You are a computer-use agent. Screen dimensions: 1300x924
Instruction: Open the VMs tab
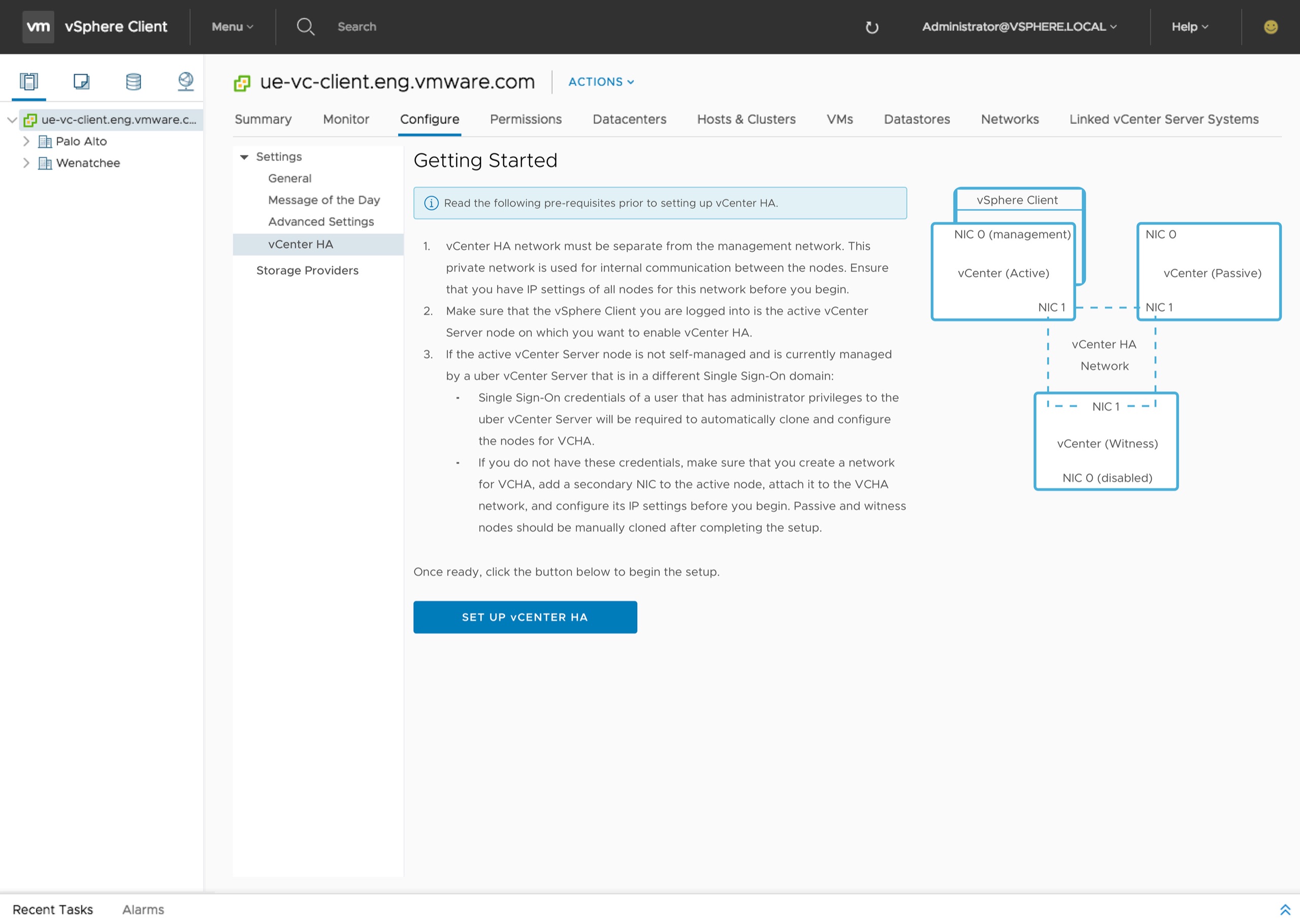[840, 119]
